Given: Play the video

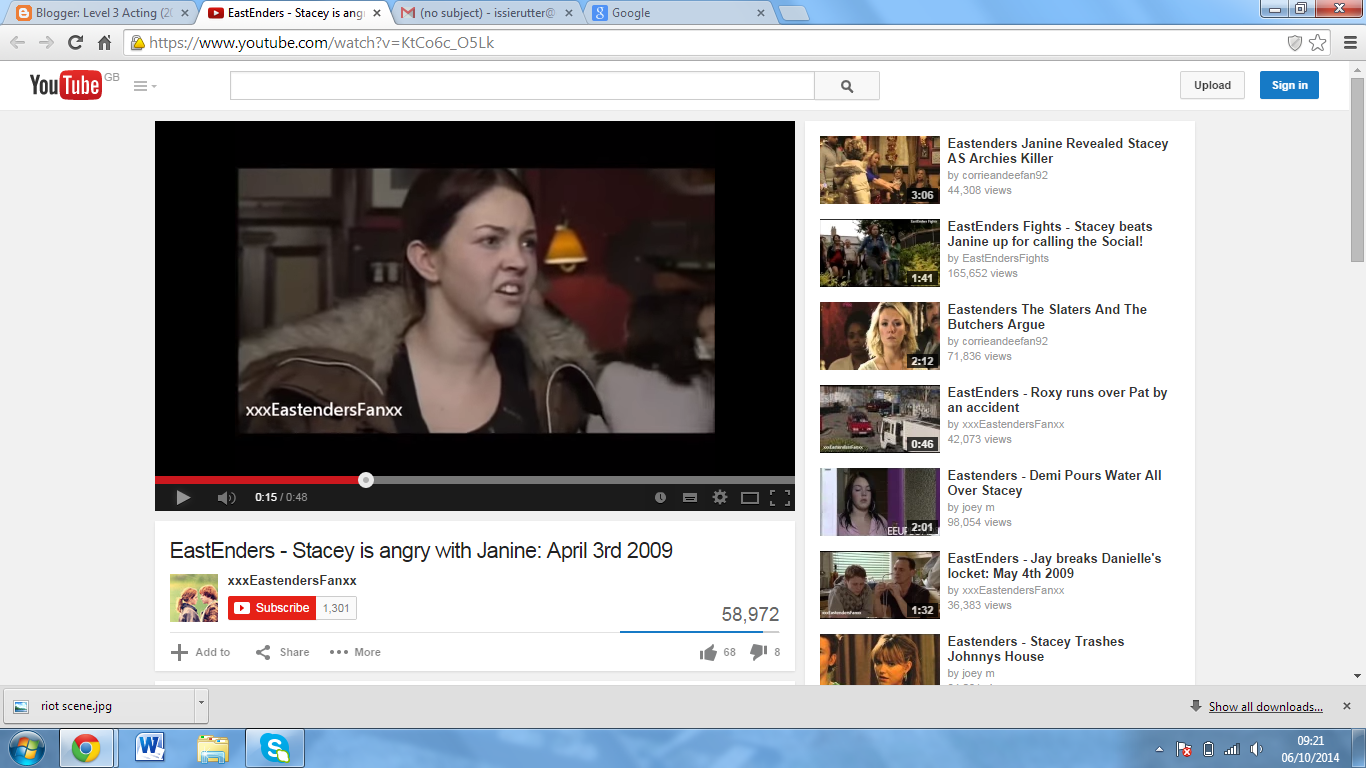Looking at the screenshot, I should (x=183, y=497).
